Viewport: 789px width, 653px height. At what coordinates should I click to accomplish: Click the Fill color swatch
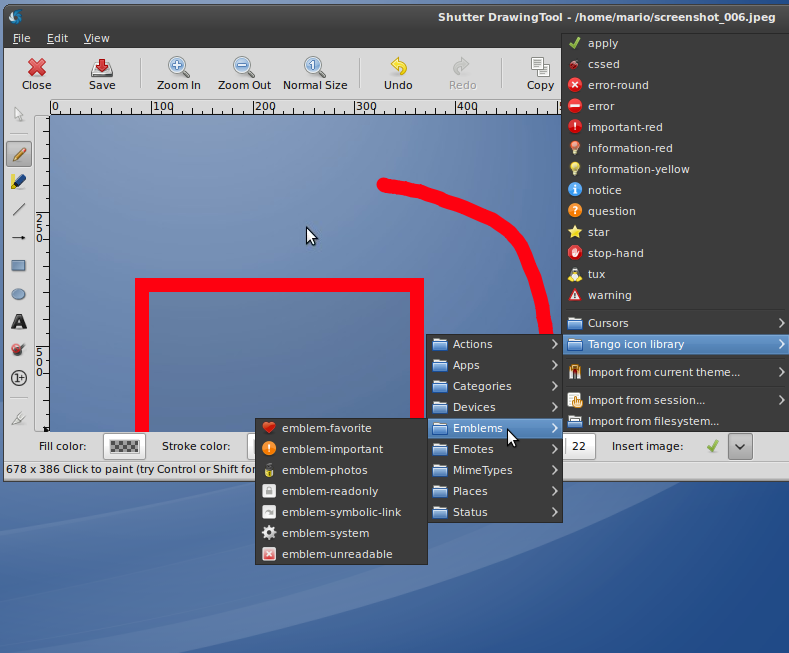[x=124, y=446]
